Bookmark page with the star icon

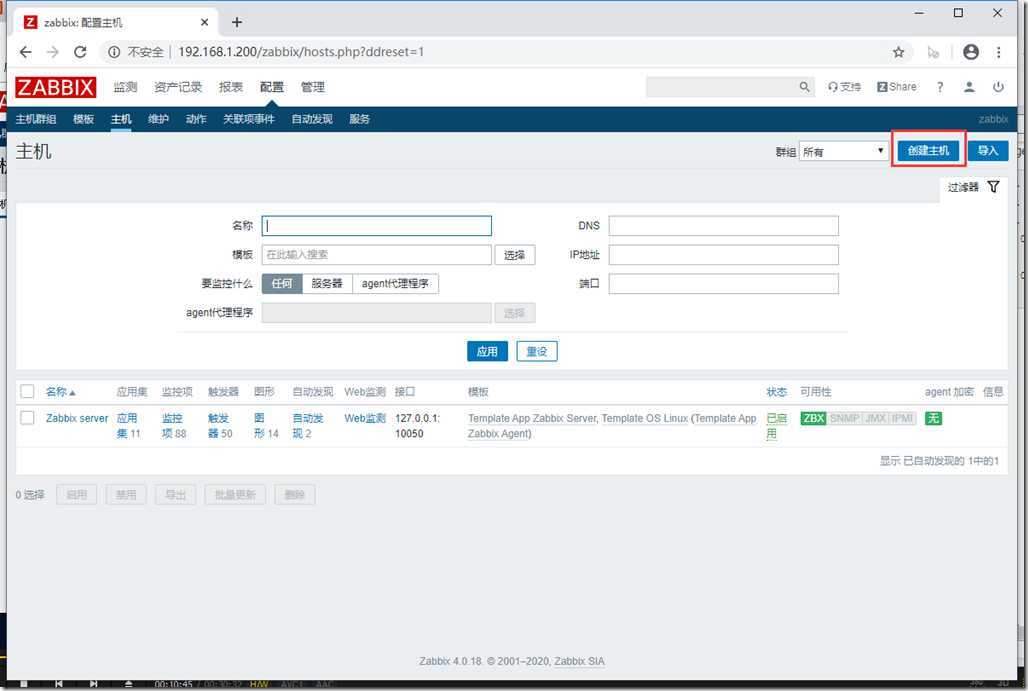[x=899, y=52]
